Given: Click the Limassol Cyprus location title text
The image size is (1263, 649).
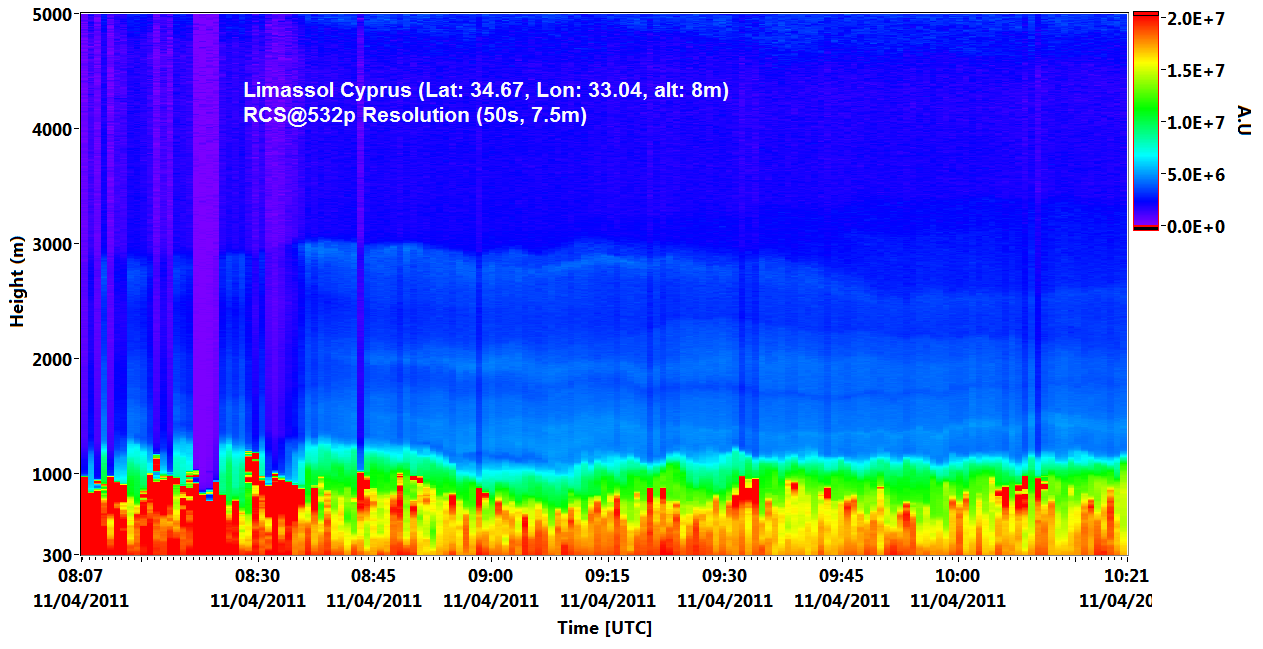Looking at the screenshot, I should [x=486, y=91].
